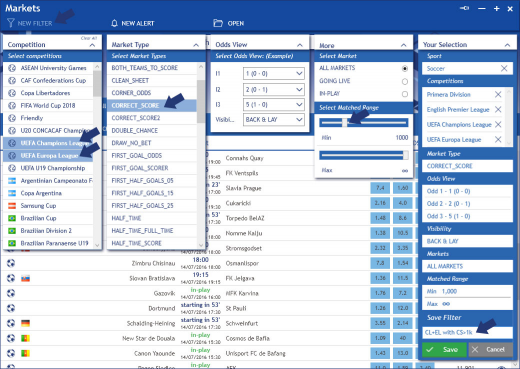Click the Min matched range slider handle

(345, 123)
